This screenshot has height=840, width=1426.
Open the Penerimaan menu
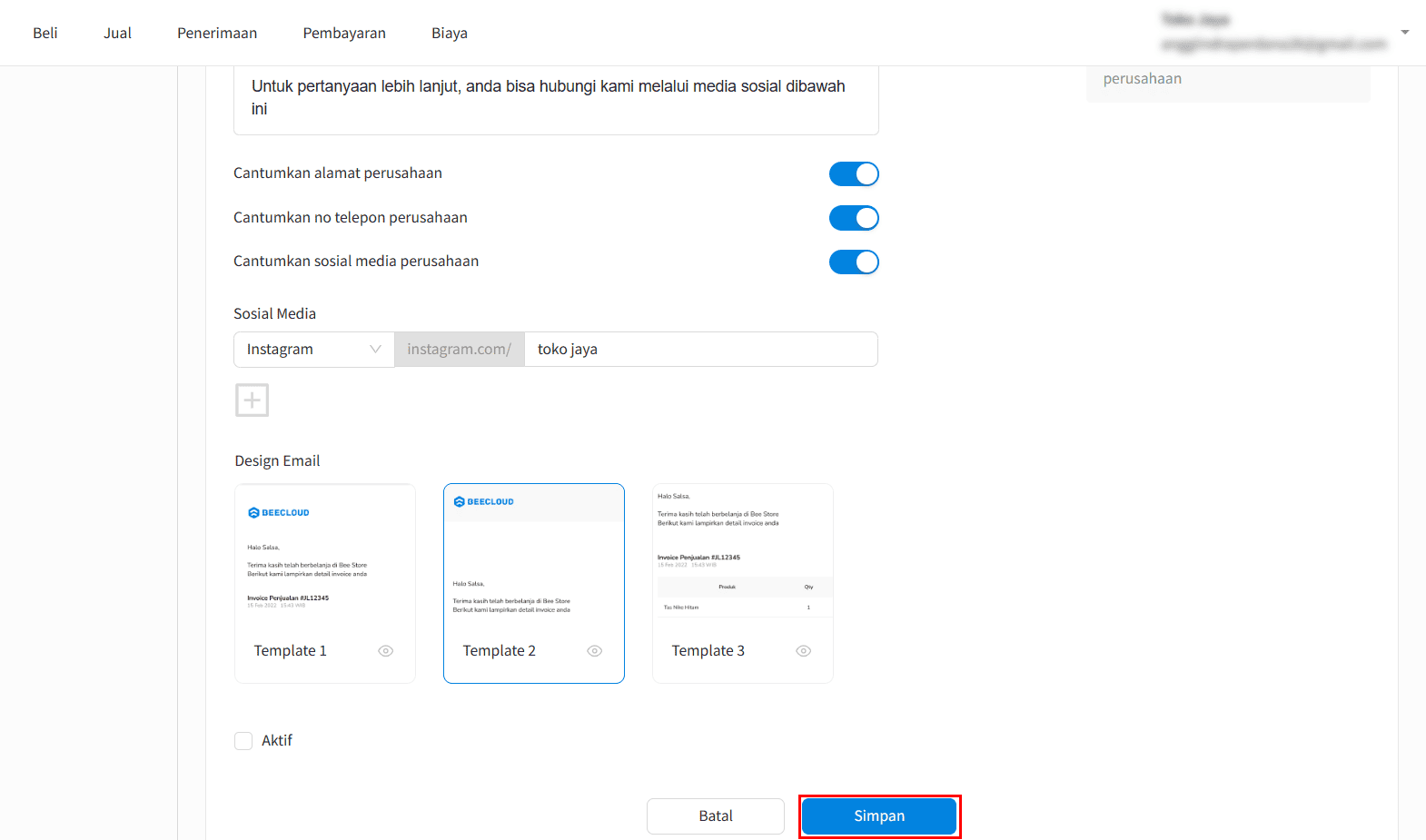pos(217,33)
